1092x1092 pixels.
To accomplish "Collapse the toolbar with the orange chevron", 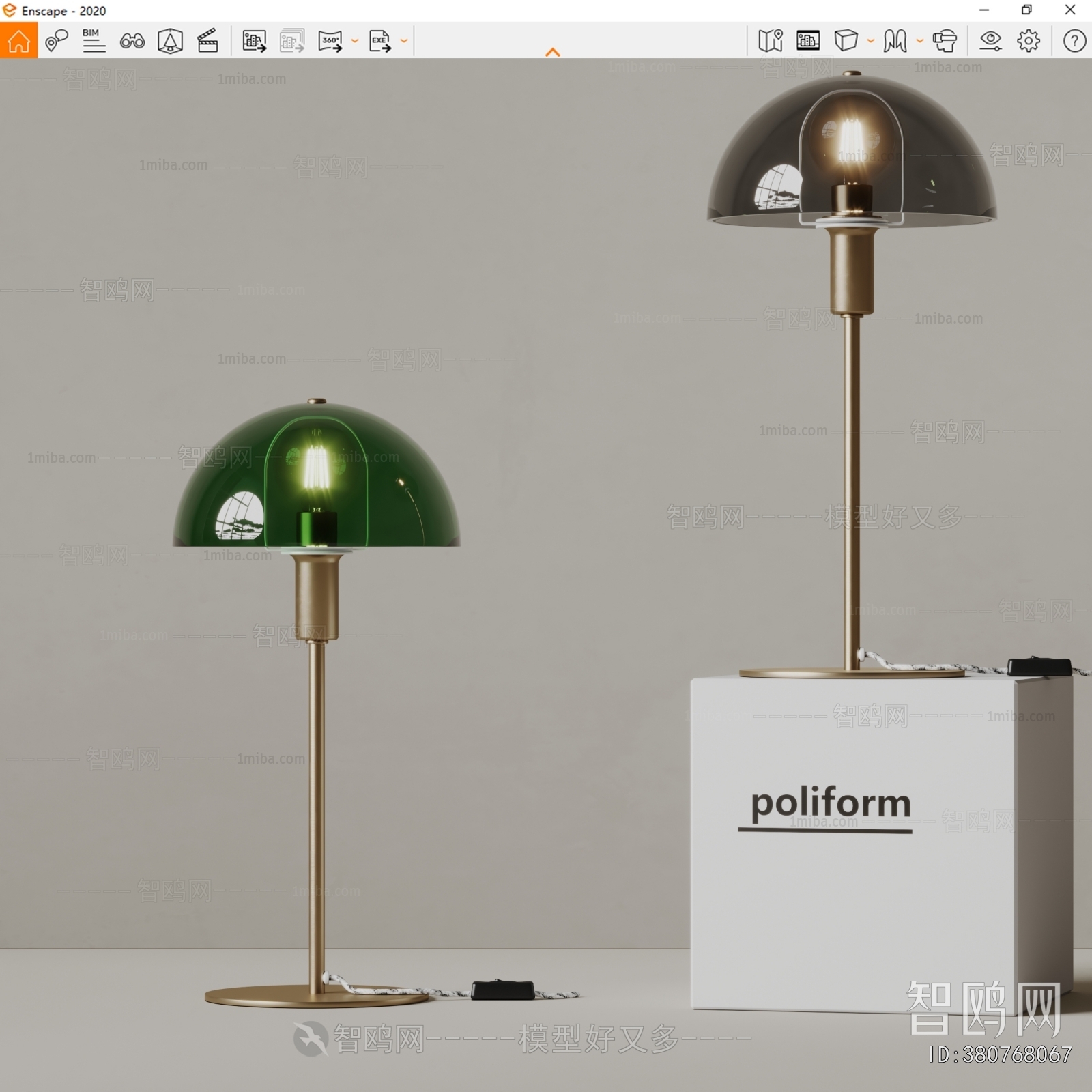I will pyautogui.click(x=553, y=52).
